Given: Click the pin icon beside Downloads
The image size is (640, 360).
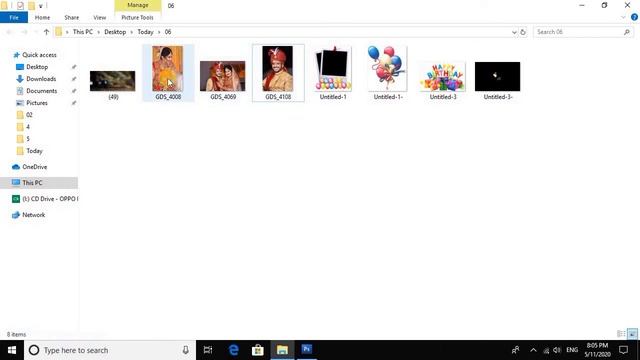Looking at the screenshot, I should (x=74, y=79).
